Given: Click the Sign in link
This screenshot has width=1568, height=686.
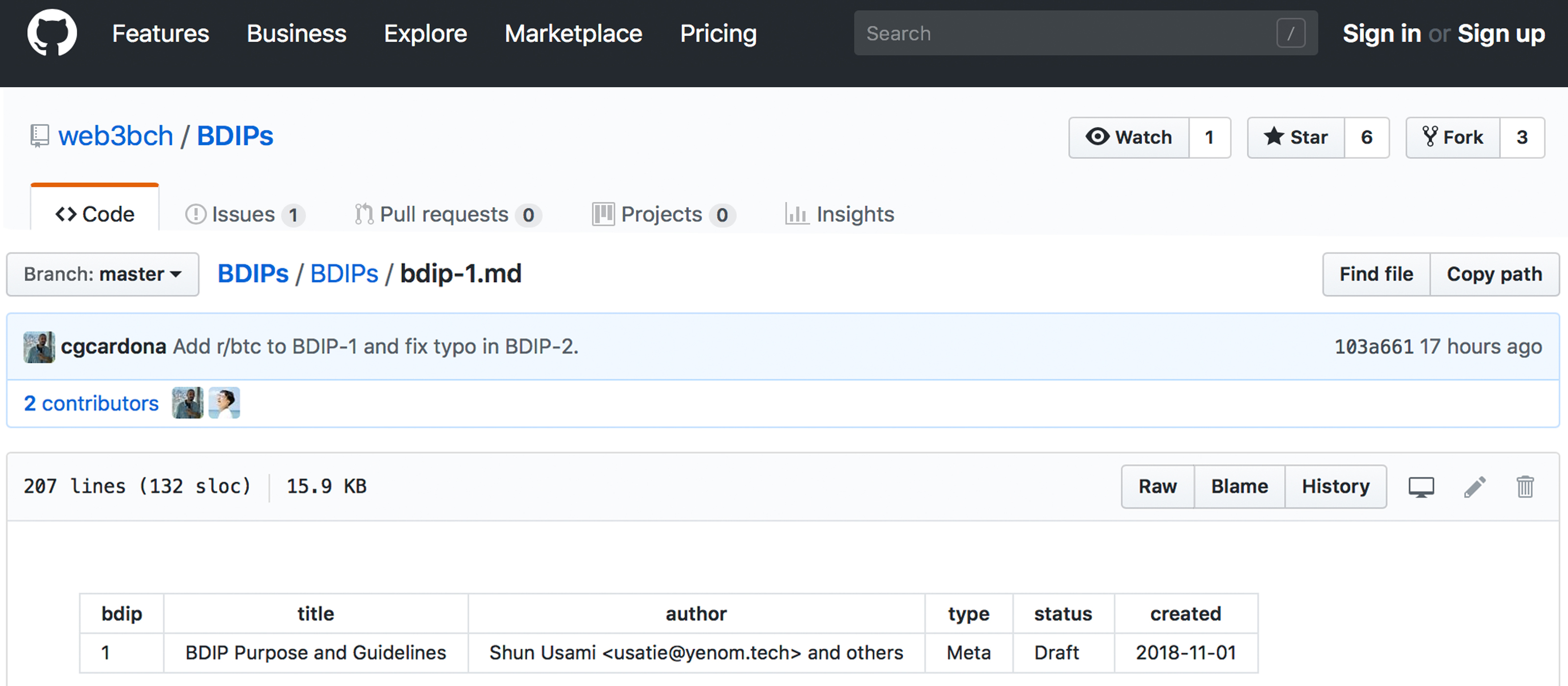Looking at the screenshot, I should (x=1382, y=33).
